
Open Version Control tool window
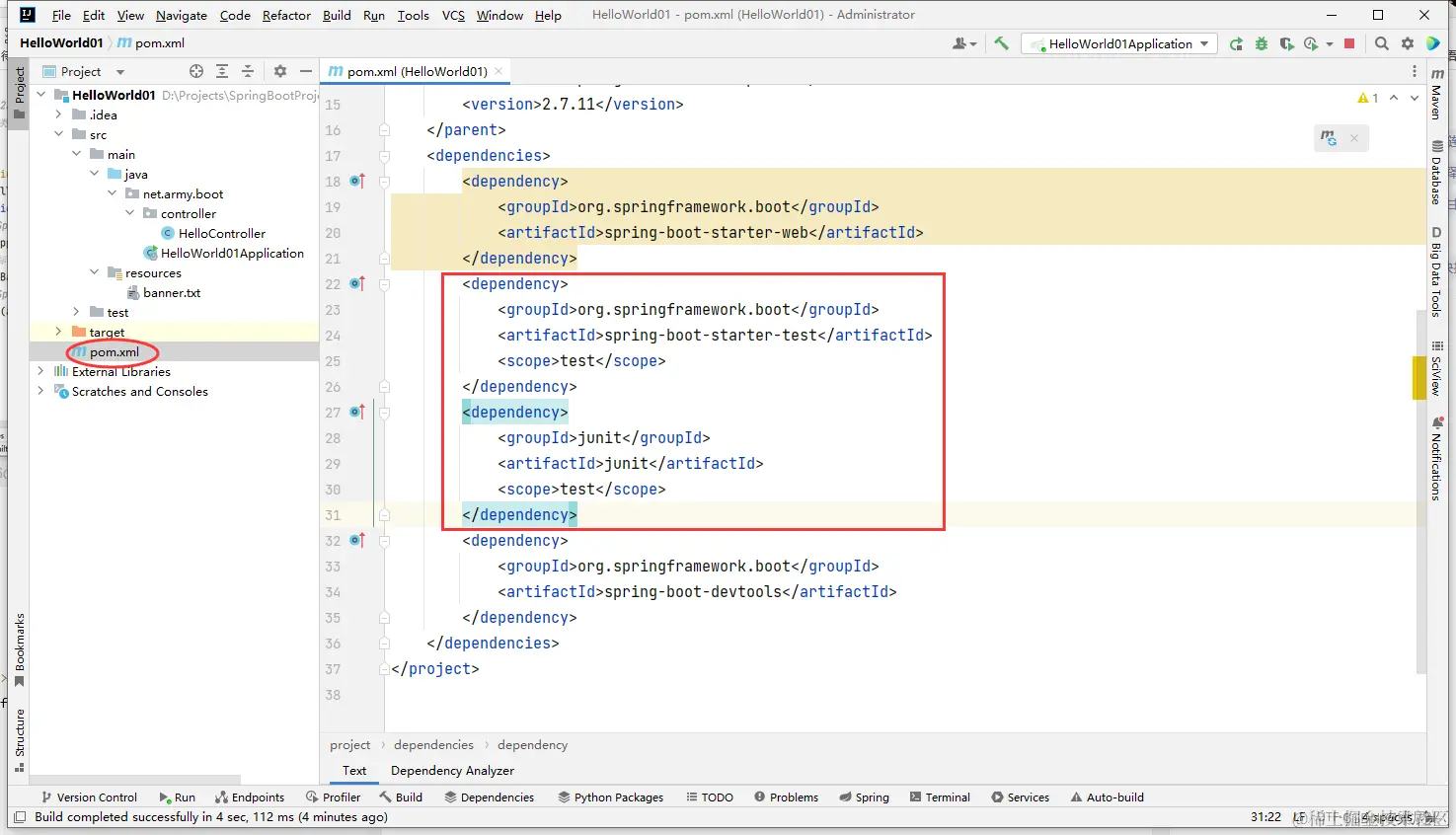pyautogui.click(x=89, y=797)
